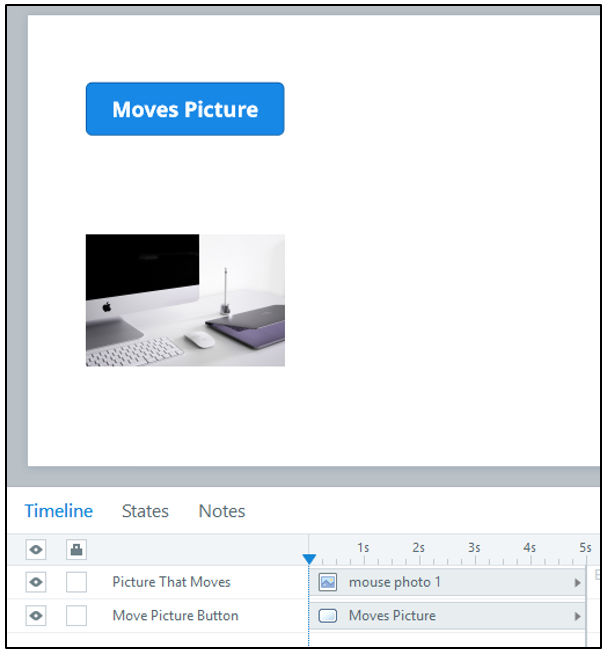This screenshot has width=608, height=657.
Task: Click arrow at end of Moves Picture bar
Action: (577, 616)
